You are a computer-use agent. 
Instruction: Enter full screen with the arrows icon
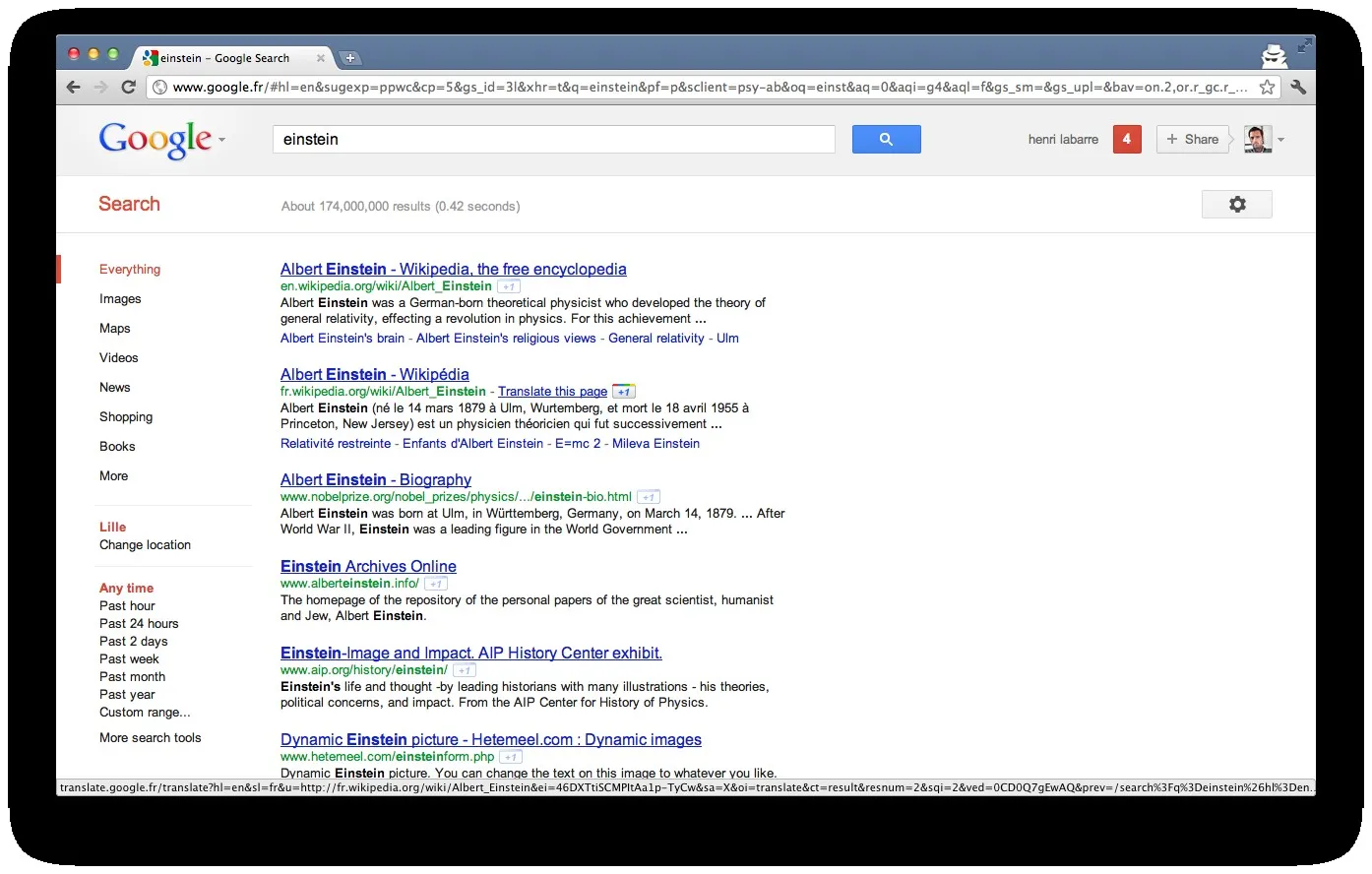tap(1304, 45)
